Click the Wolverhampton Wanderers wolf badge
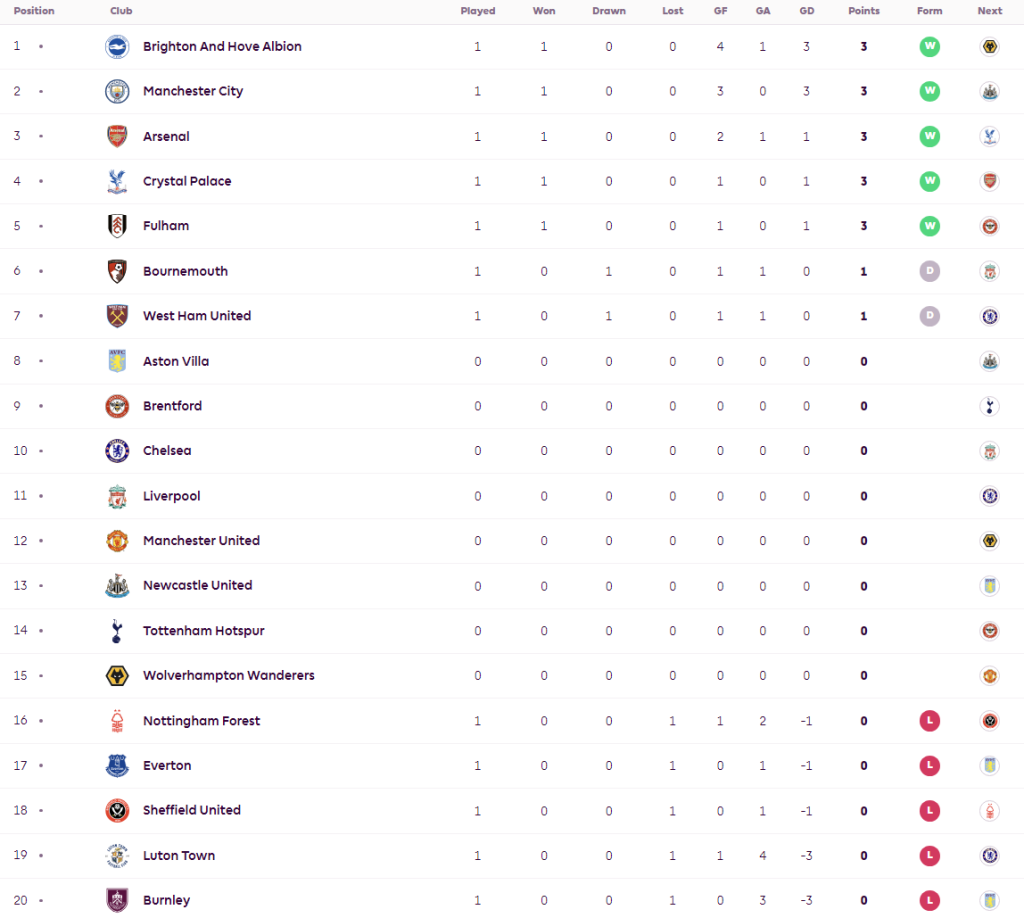 (117, 676)
